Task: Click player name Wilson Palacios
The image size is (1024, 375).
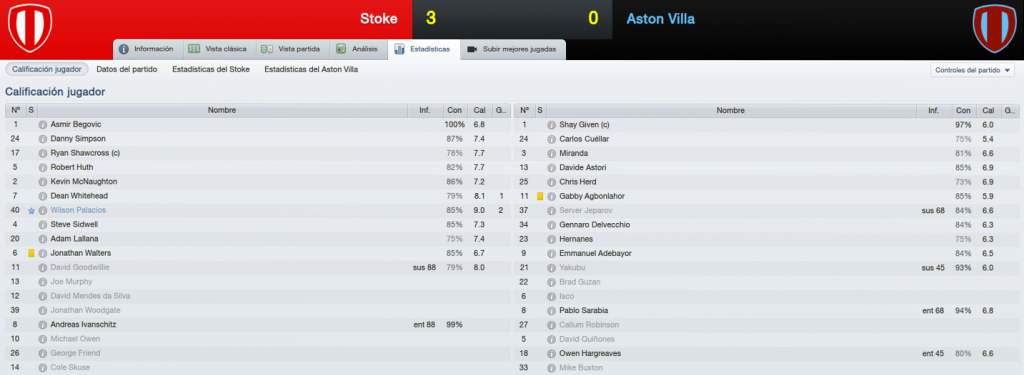Action: tap(78, 210)
